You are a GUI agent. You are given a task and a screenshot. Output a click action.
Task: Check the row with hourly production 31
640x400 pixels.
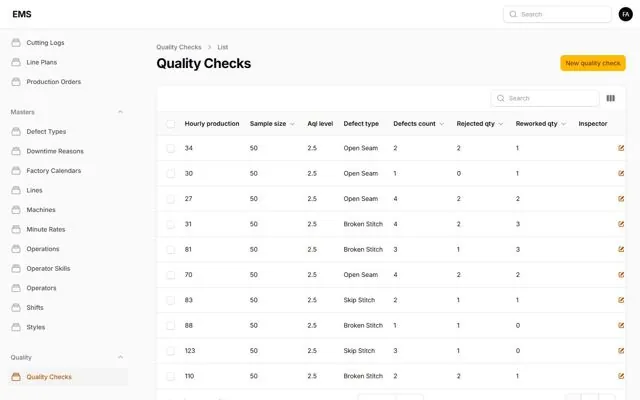pyautogui.click(x=171, y=224)
